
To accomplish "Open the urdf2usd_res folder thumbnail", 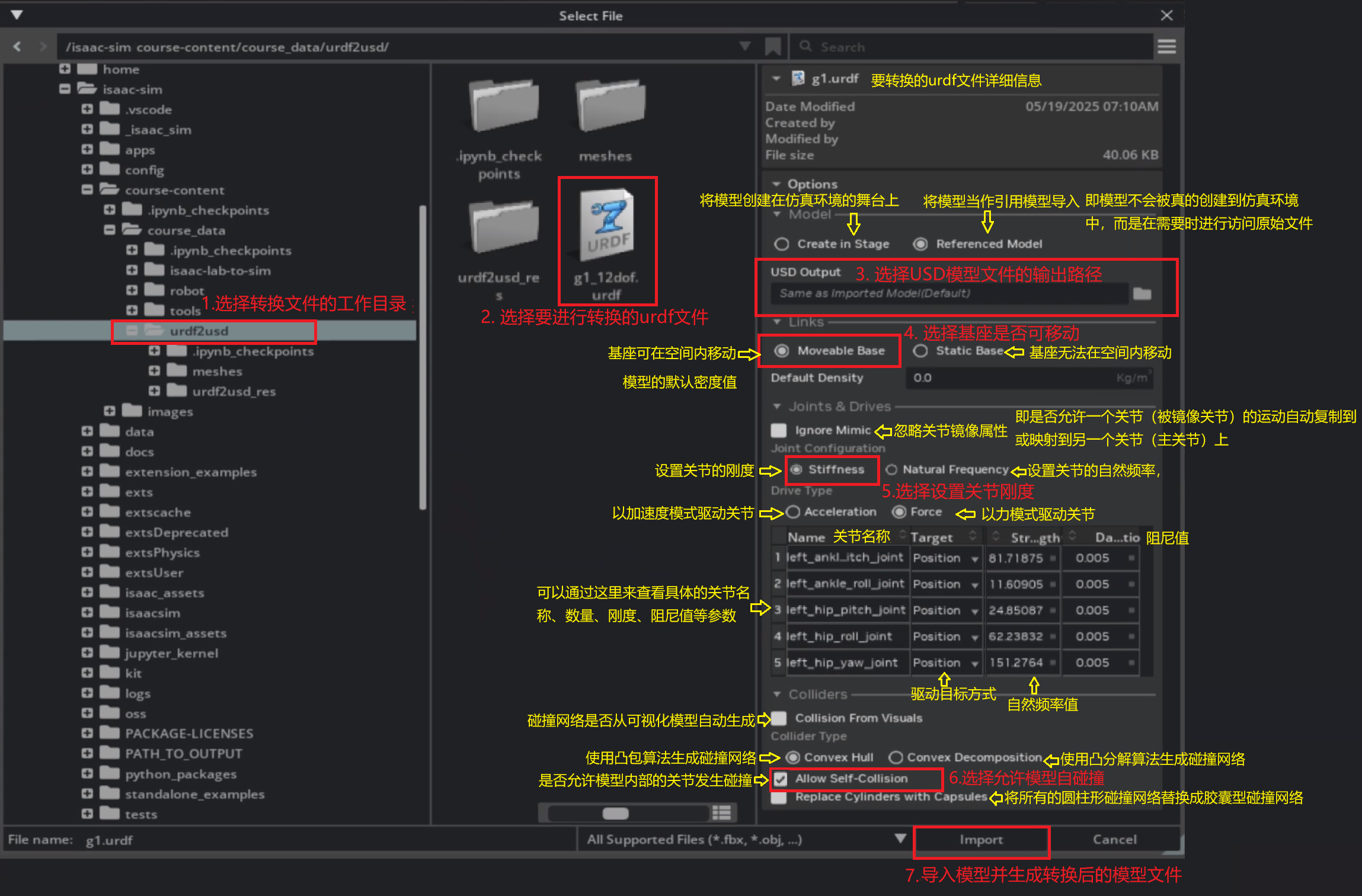I will point(504,227).
